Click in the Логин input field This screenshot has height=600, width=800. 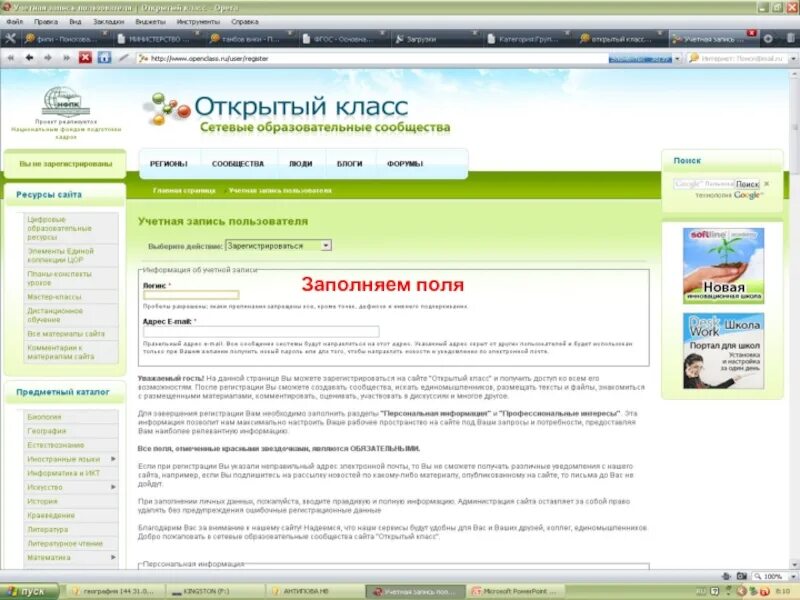coord(191,295)
